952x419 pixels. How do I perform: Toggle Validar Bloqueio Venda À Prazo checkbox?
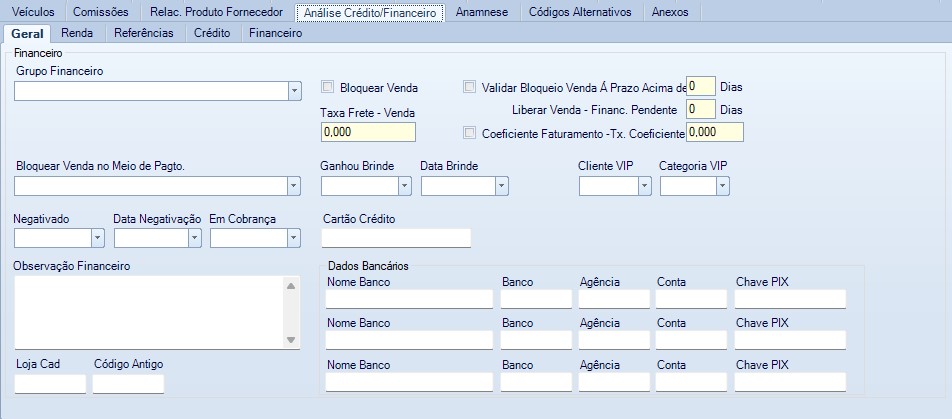click(470, 87)
